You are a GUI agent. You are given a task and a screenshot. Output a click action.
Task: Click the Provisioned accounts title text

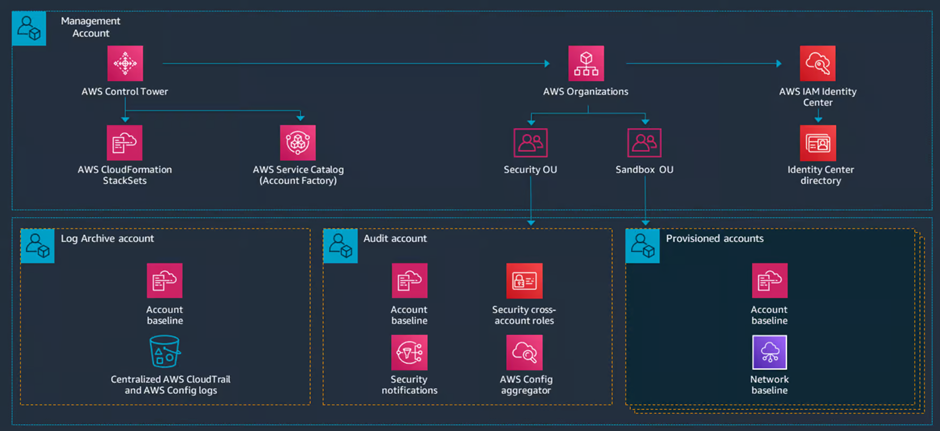coord(714,239)
